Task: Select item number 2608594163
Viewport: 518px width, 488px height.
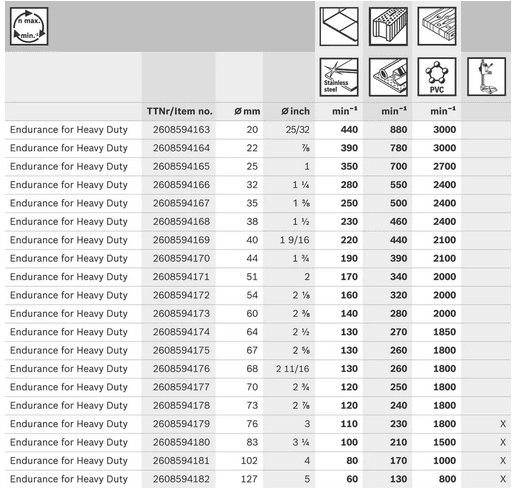Action: (x=181, y=130)
